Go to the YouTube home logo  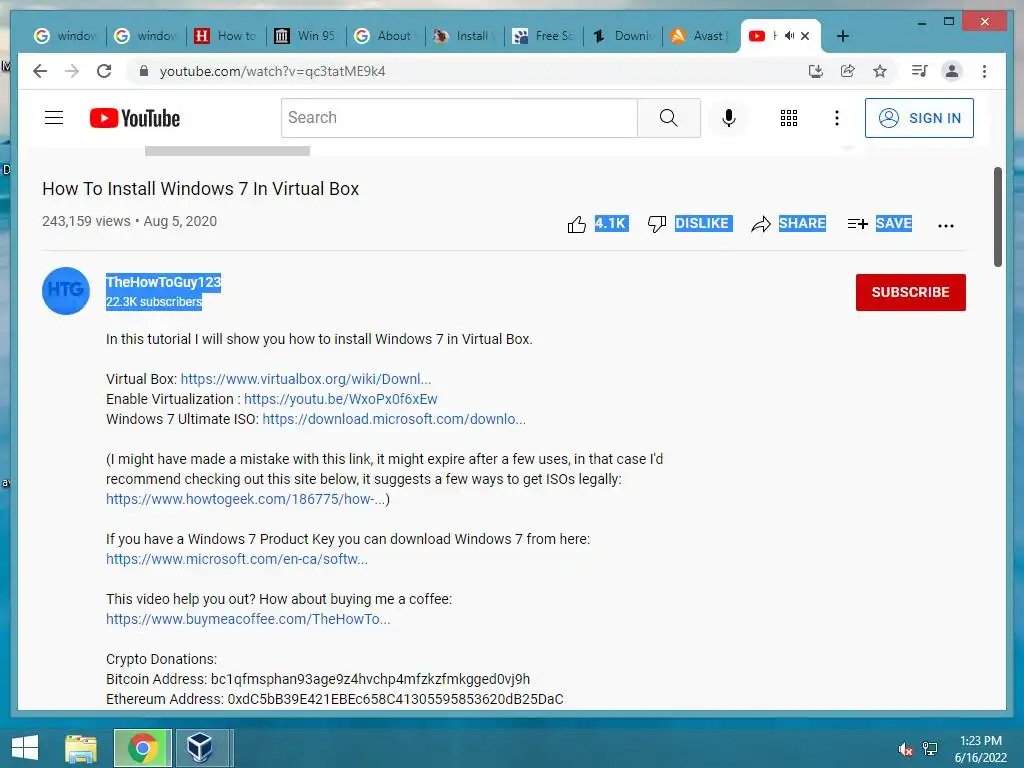(x=135, y=118)
